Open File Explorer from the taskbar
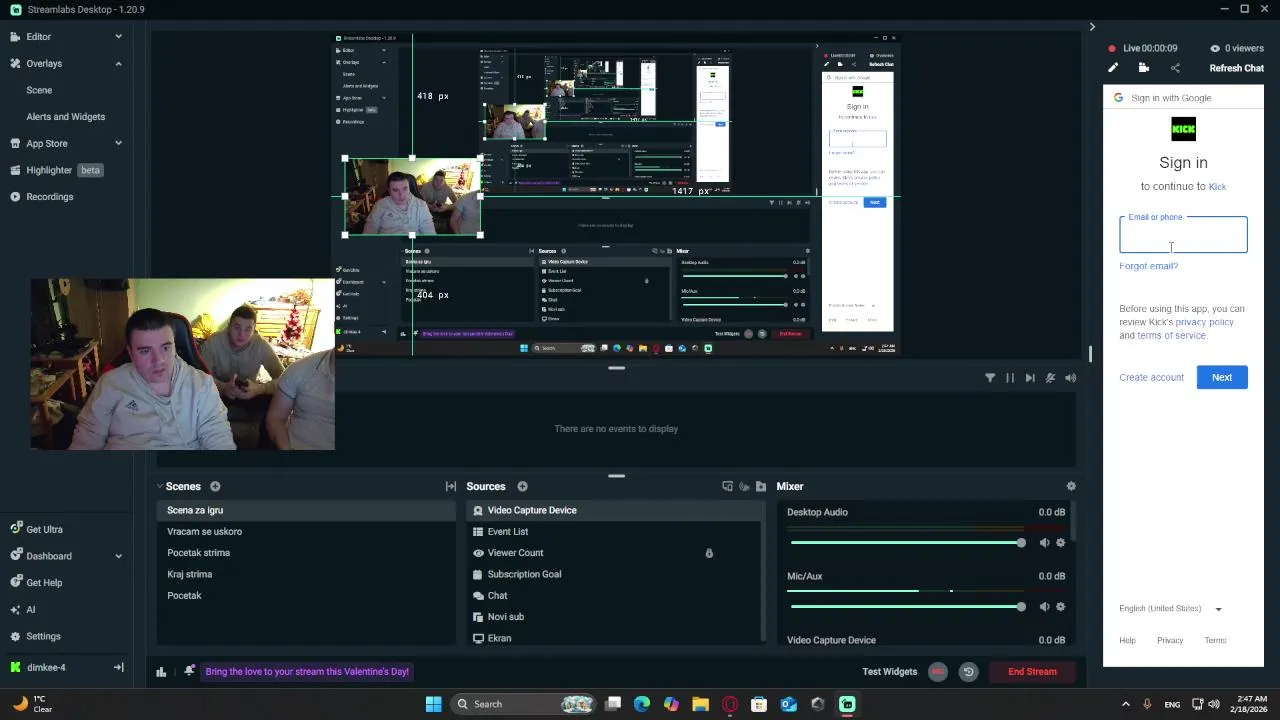This screenshot has width=1280, height=720. point(700,704)
